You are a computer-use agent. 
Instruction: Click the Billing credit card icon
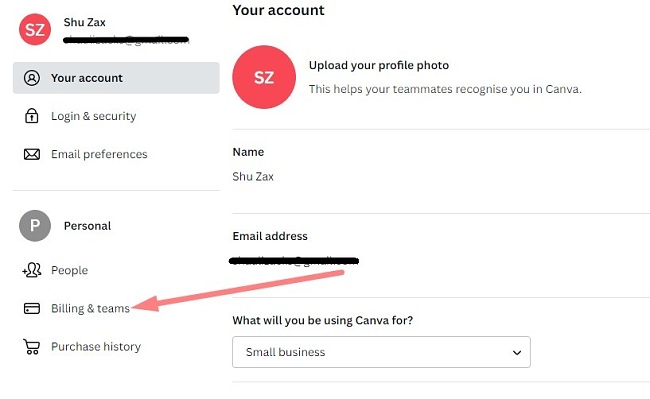[x=32, y=308]
